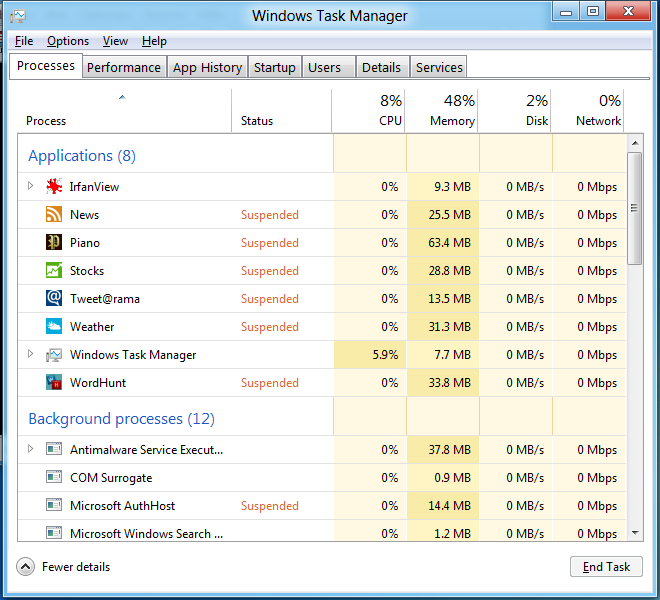Viewport: 660px width, 600px height.
Task: Select the Processes tab
Action: [46, 66]
